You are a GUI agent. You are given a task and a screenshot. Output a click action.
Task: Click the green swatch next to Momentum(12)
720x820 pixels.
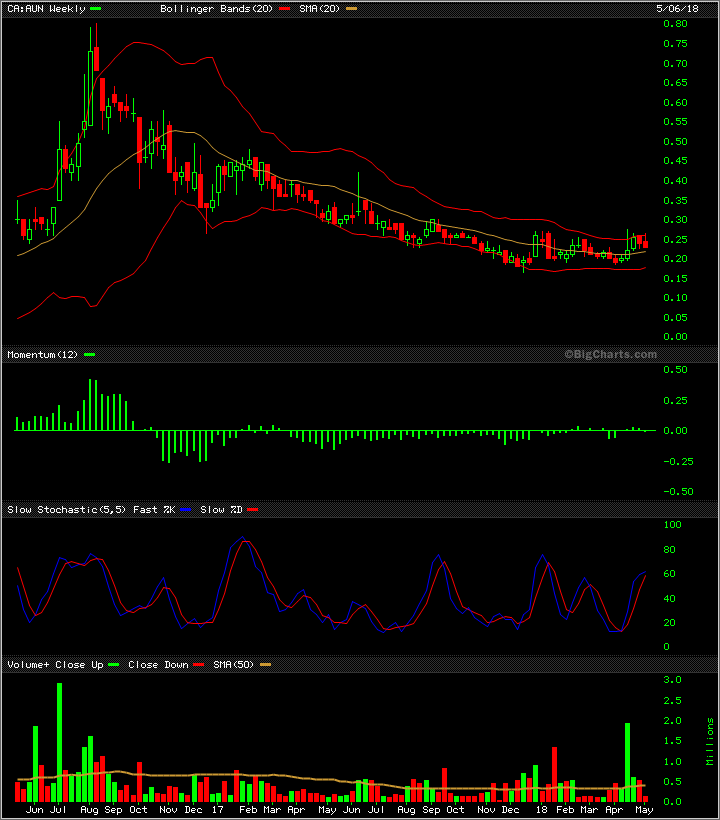[89, 355]
